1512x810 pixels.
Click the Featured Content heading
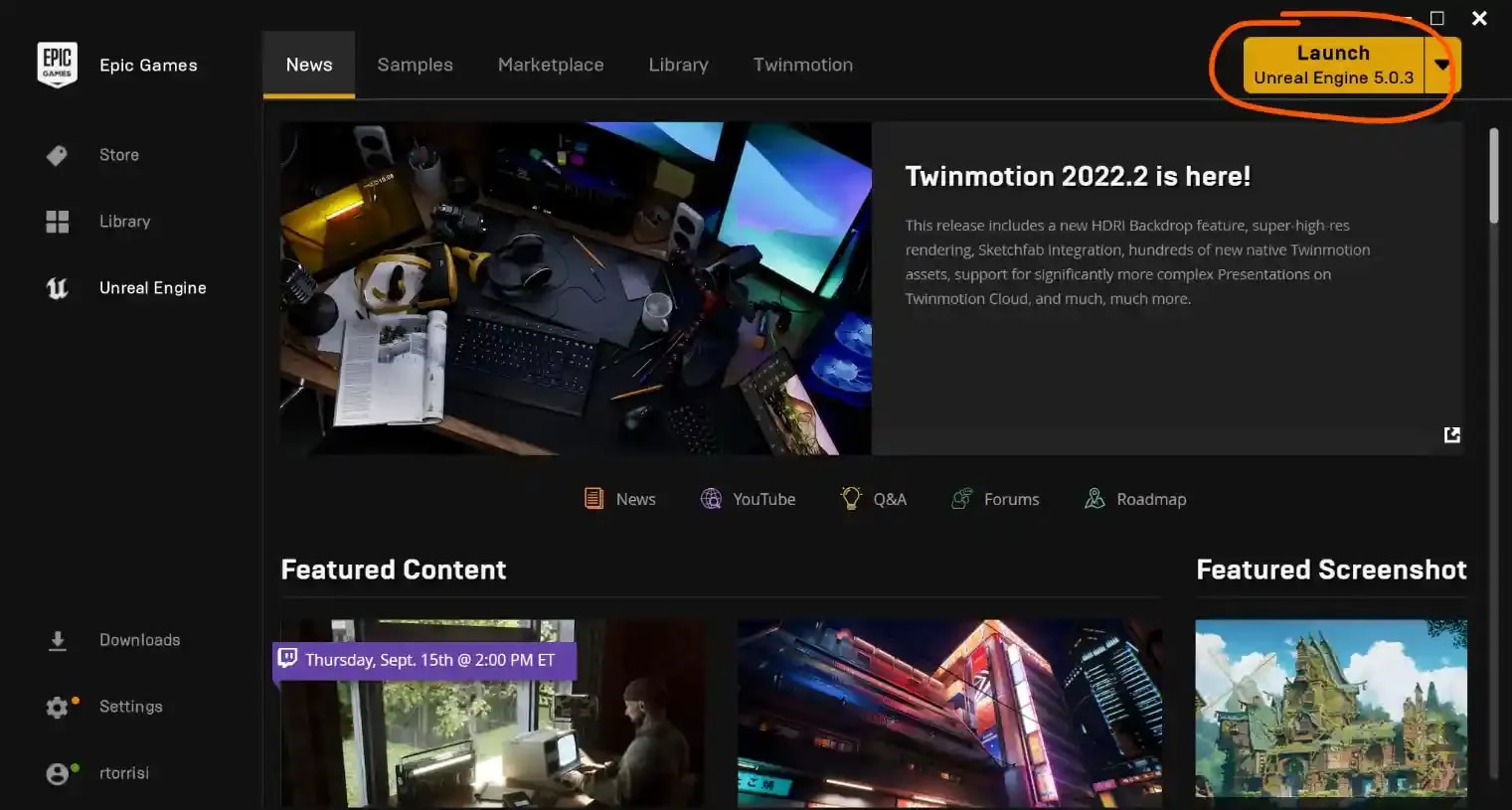click(x=394, y=569)
